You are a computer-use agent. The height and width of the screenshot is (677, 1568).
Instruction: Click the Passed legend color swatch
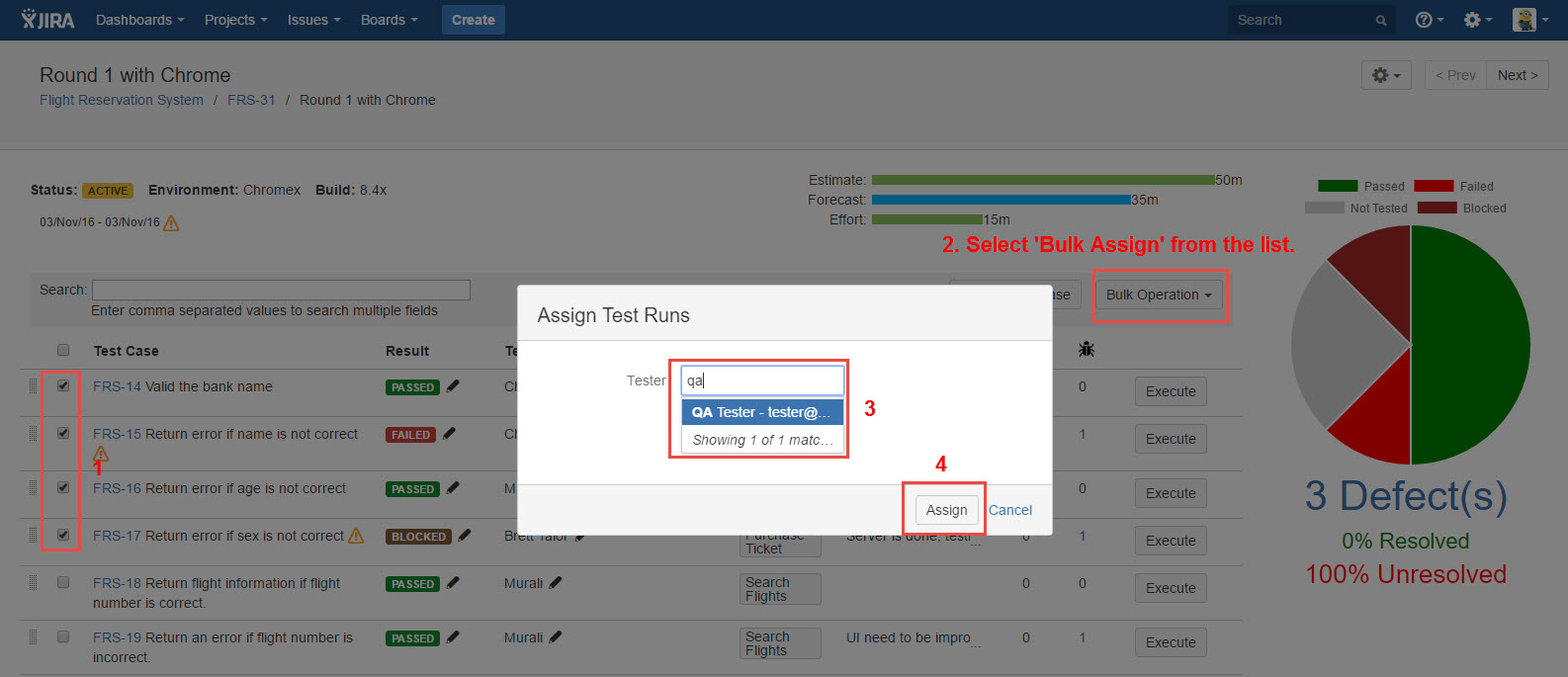[x=1338, y=186]
